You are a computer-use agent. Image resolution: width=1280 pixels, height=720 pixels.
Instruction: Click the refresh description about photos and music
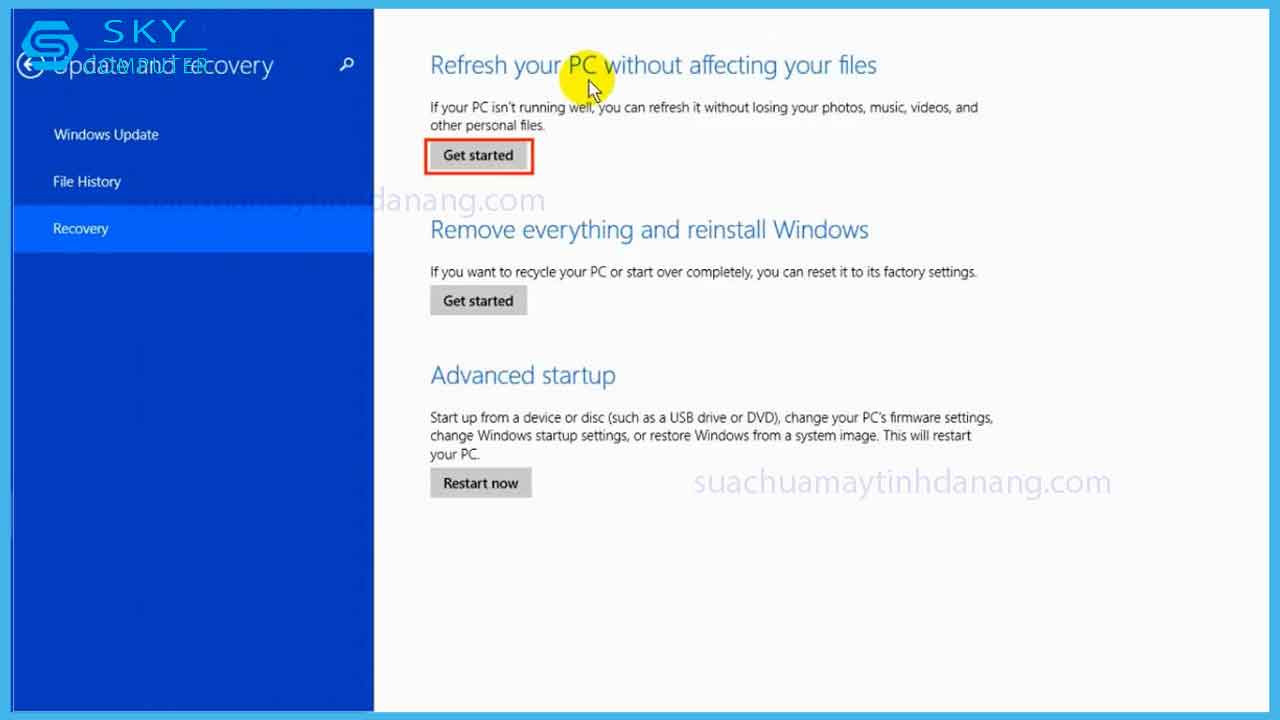[x=703, y=116]
